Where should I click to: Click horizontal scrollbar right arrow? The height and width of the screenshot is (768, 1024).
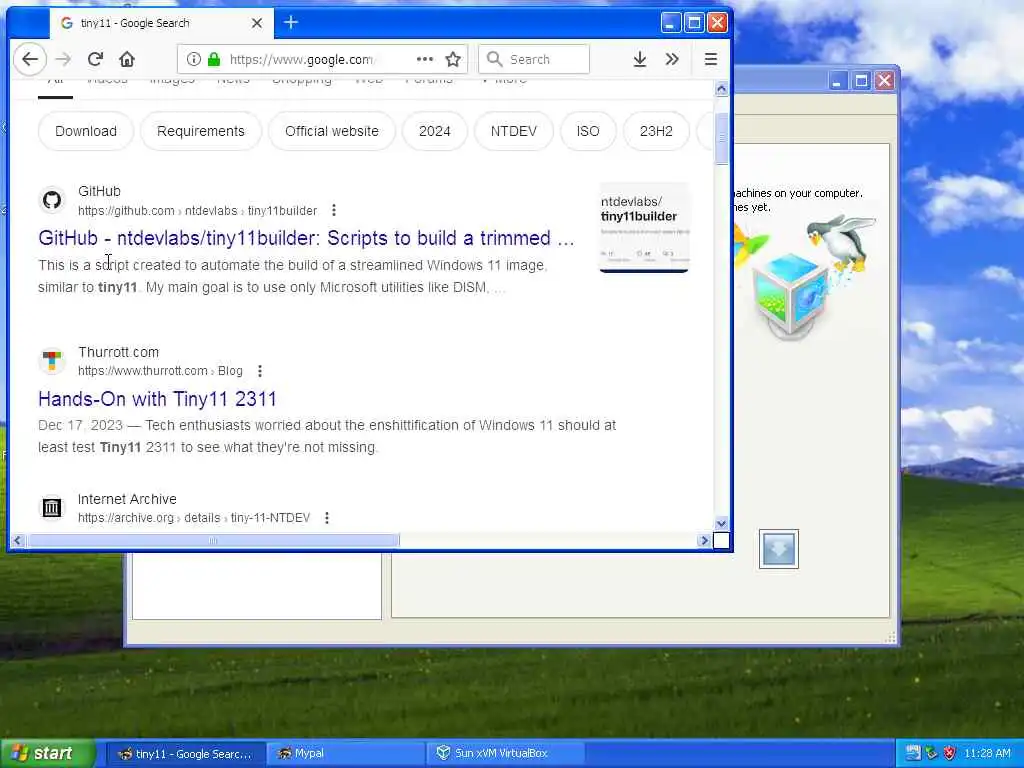704,541
